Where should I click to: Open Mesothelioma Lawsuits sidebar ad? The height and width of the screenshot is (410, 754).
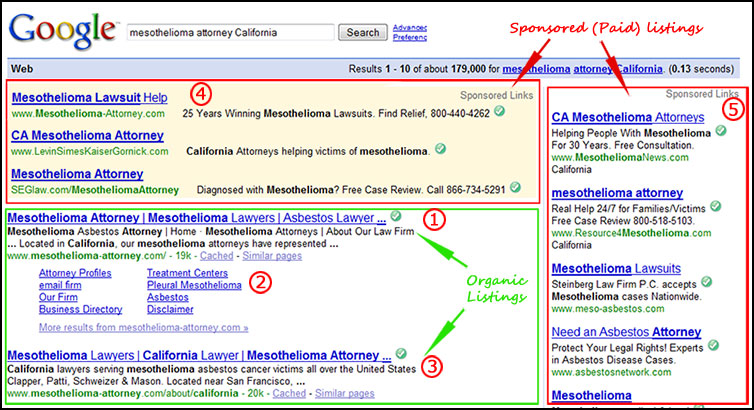[616, 269]
